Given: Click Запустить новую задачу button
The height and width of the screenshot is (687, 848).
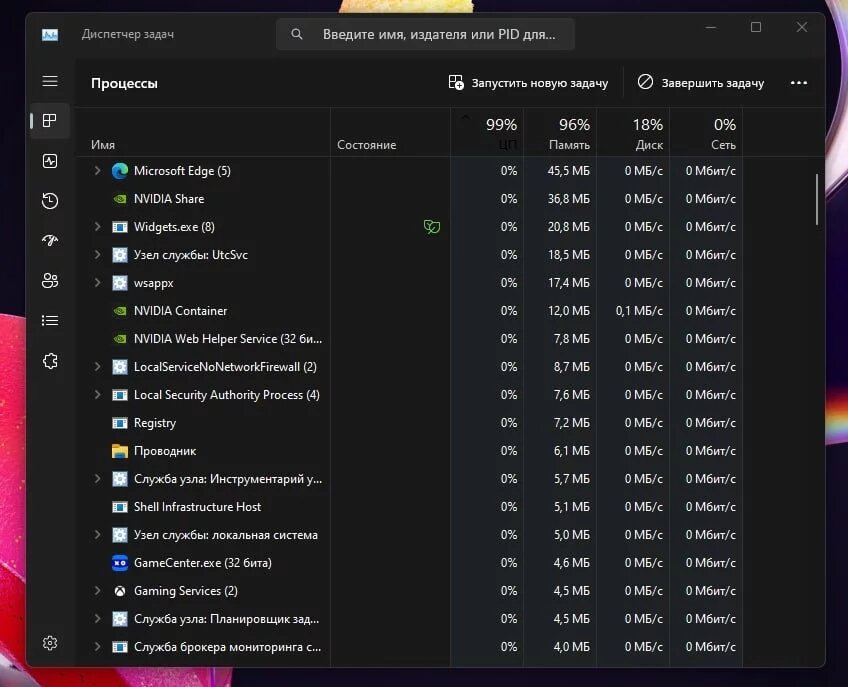Looking at the screenshot, I should (528, 83).
